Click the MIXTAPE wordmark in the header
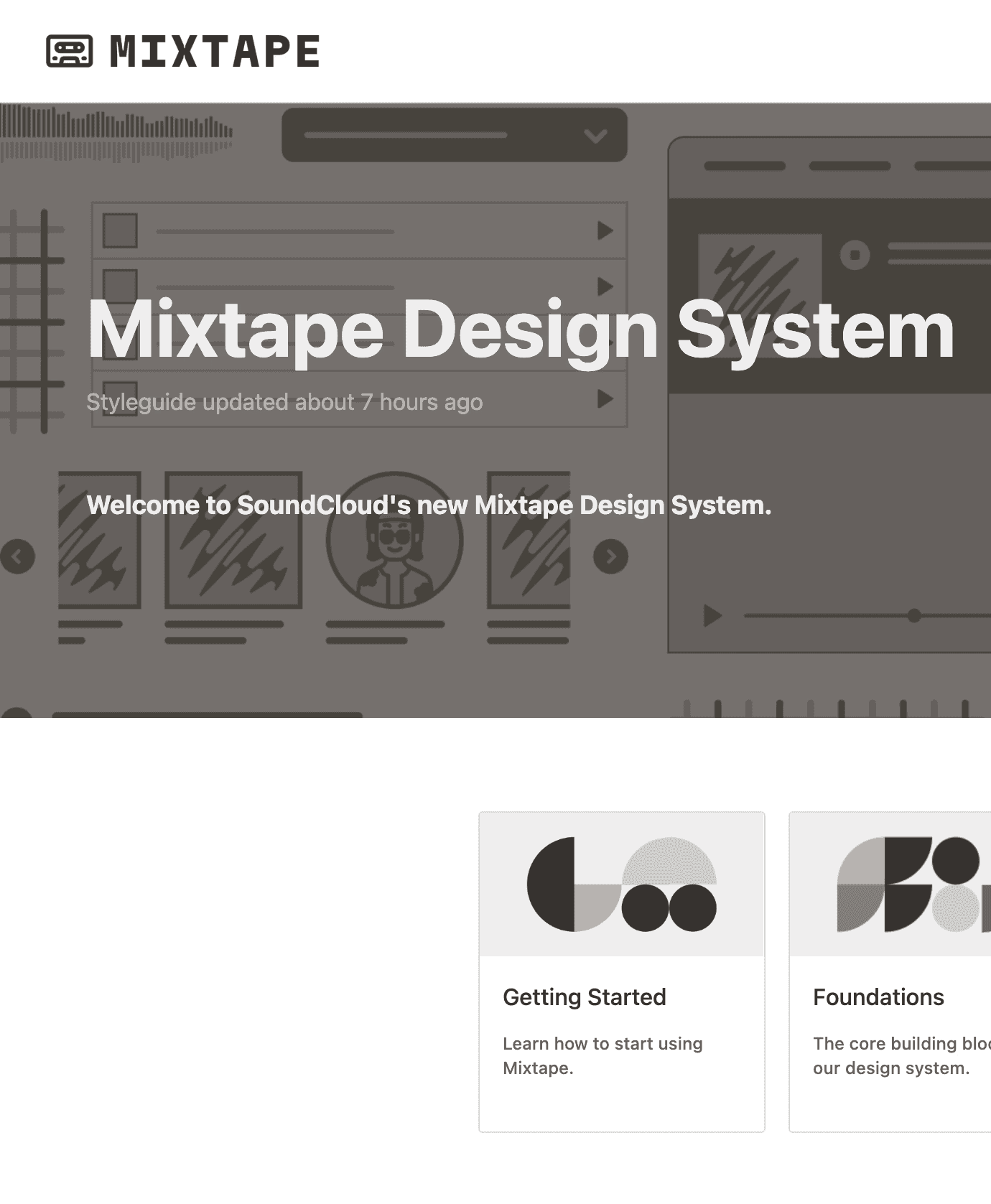Image resolution: width=991 pixels, height=1204 pixels. point(215,52)
